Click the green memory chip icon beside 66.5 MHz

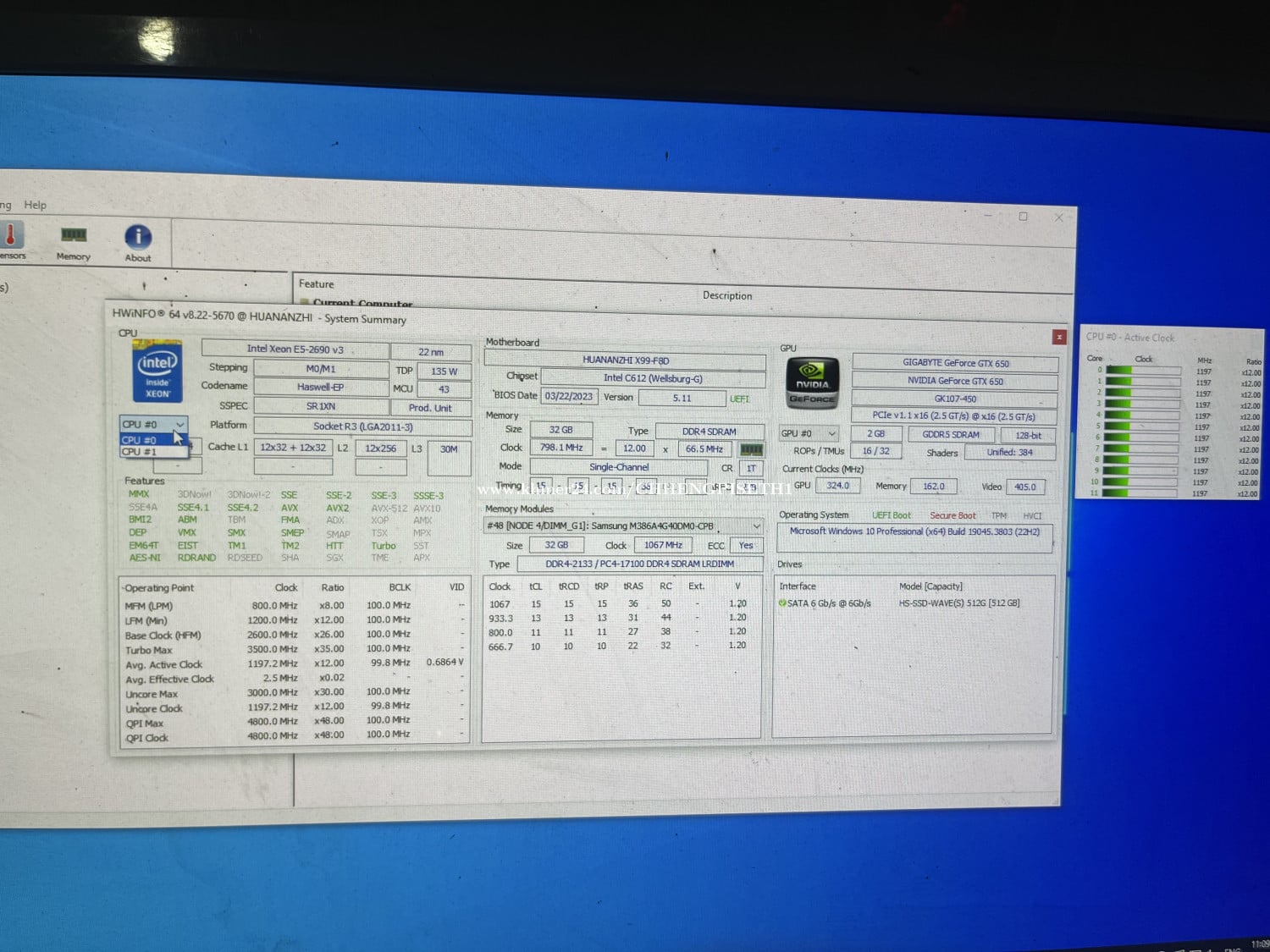point(751,449)
